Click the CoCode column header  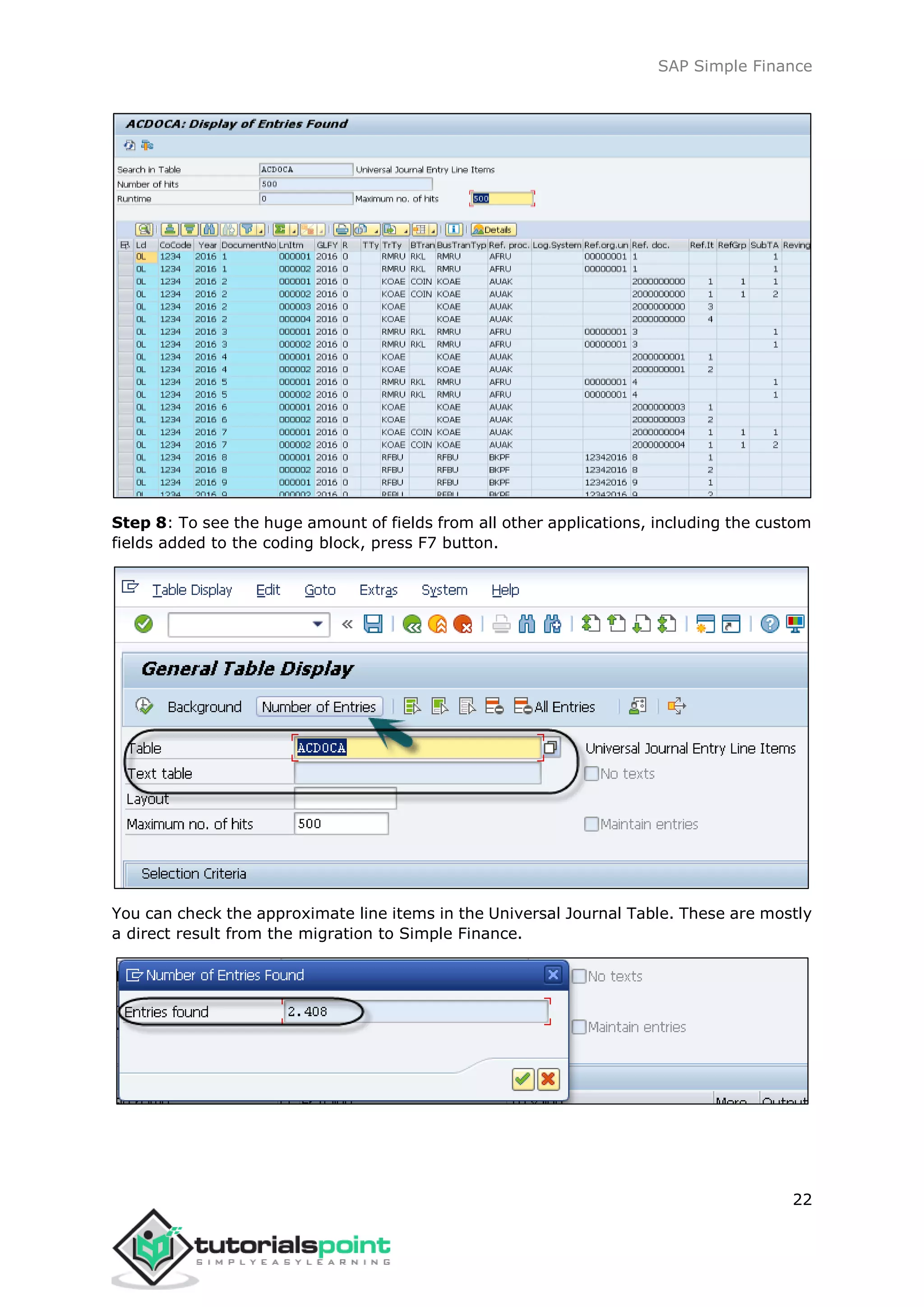(175, 246)
